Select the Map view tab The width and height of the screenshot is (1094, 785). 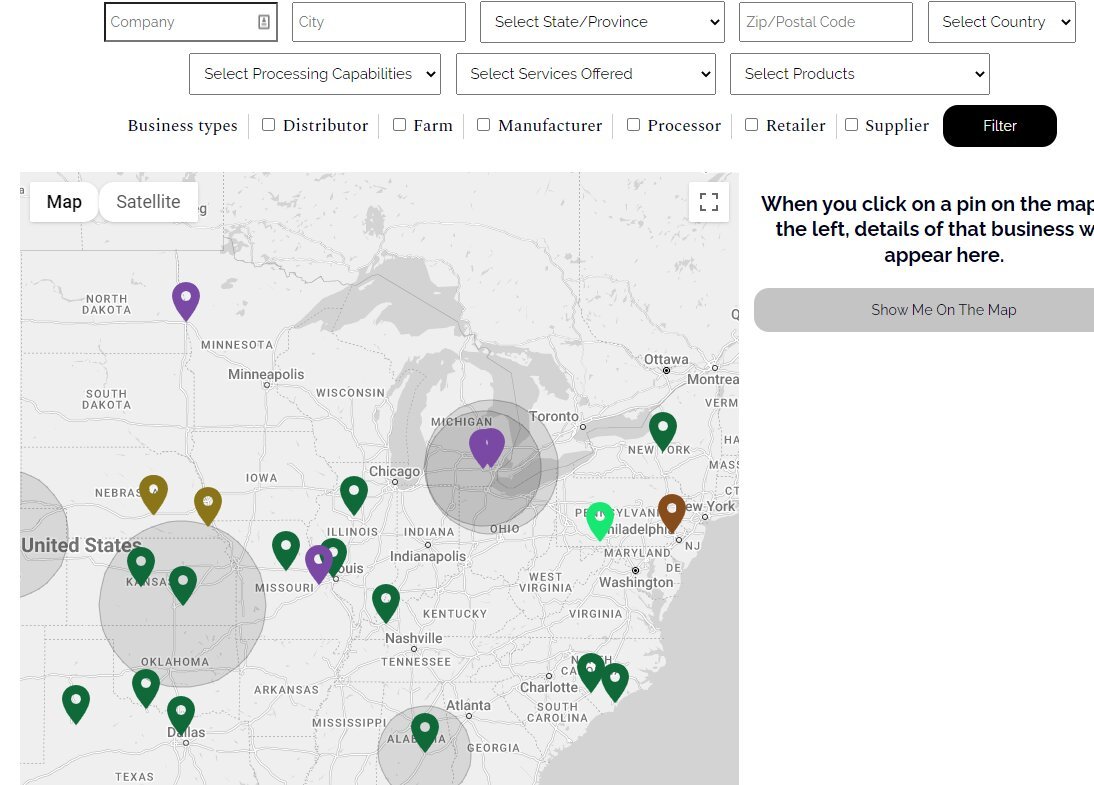coord(64,202)
